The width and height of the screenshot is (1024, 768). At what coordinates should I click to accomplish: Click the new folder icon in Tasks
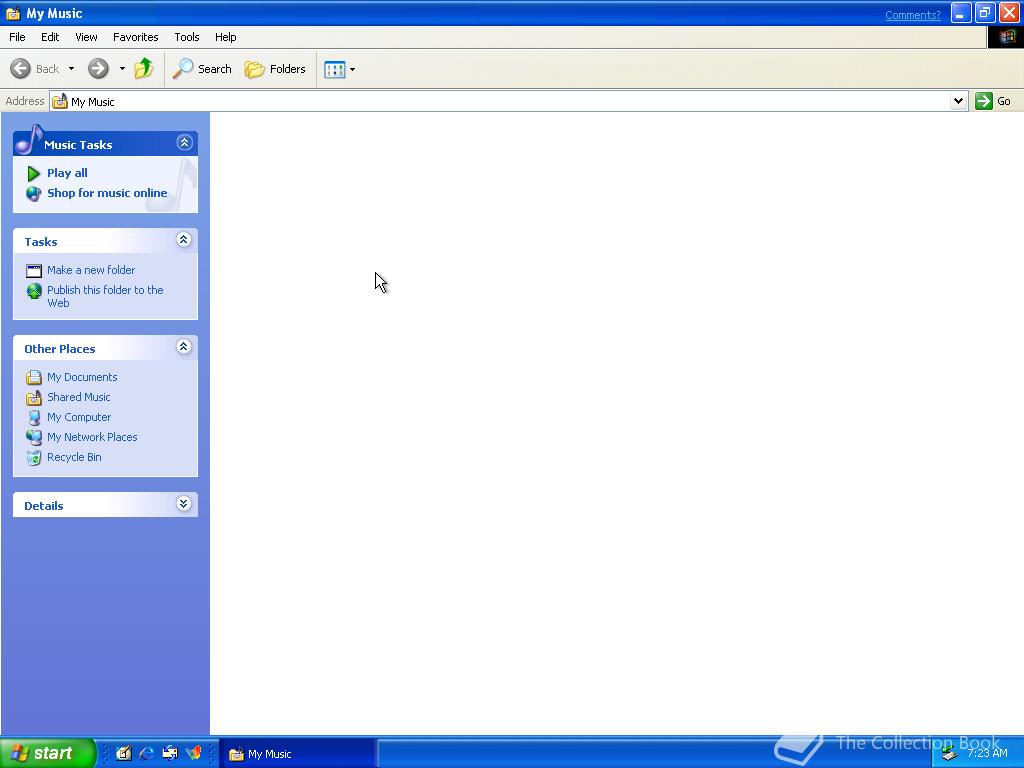(33, 271)
